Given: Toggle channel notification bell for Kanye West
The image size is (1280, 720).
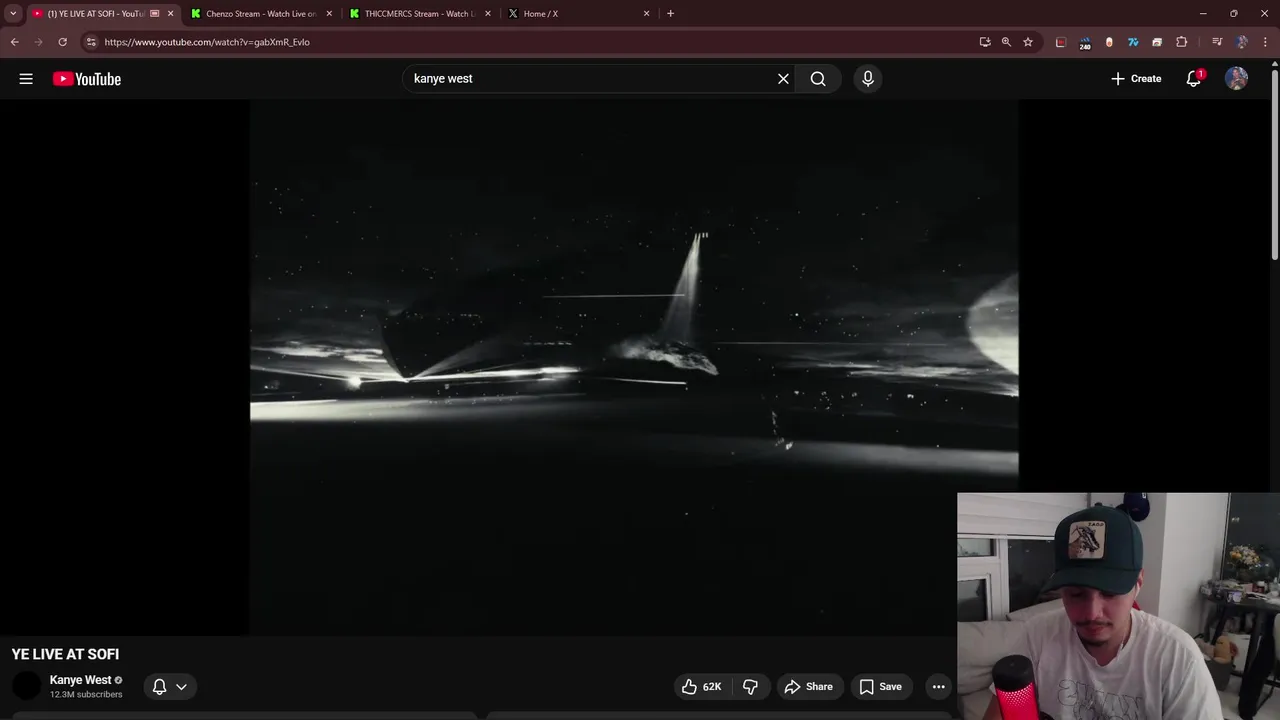Looking at the screenshot, I should [159, 687].
